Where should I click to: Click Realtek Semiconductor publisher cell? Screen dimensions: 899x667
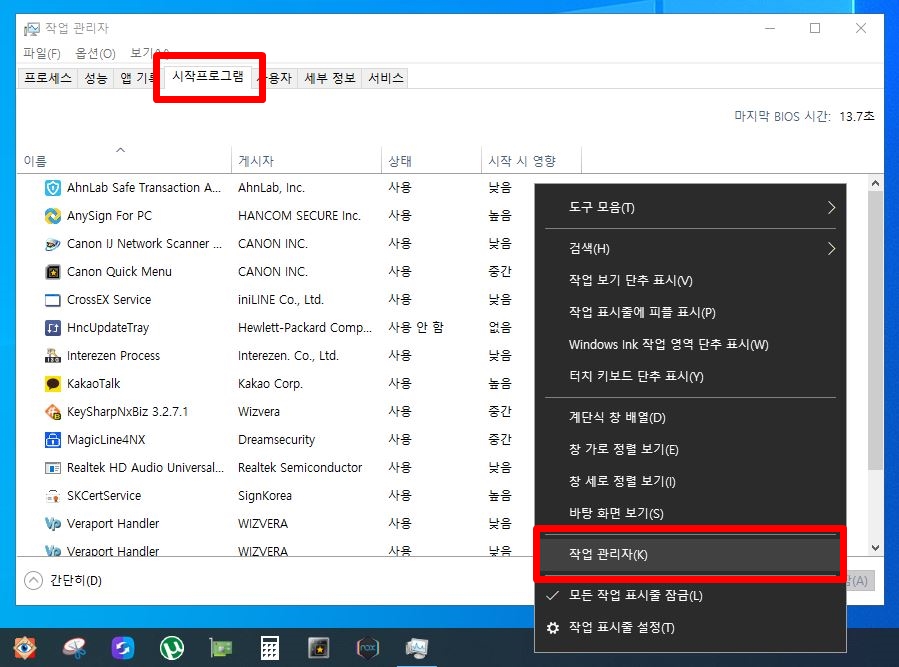(300, 468)
